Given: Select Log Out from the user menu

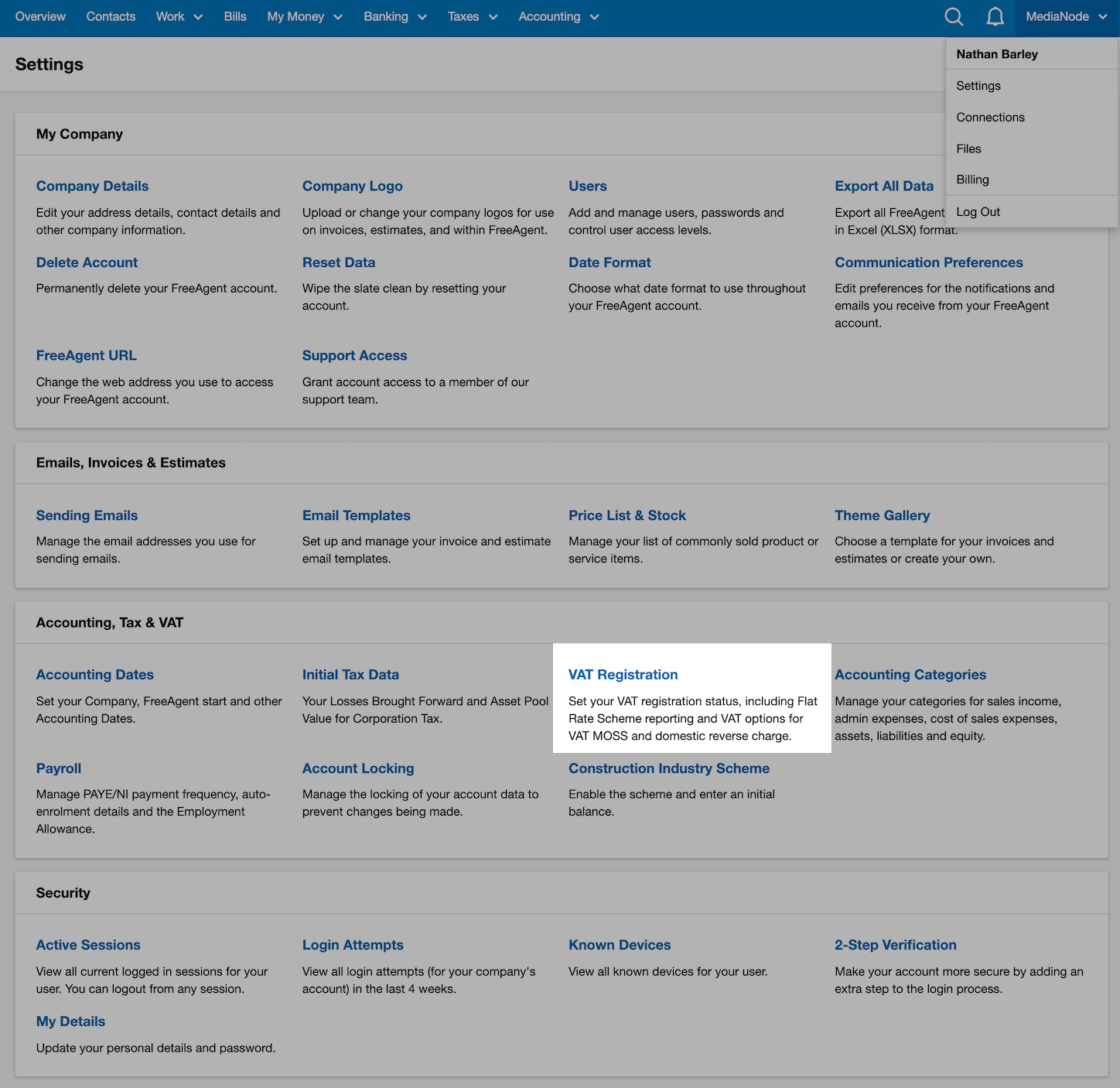Looking at the screenshot, I should [978, 211].
